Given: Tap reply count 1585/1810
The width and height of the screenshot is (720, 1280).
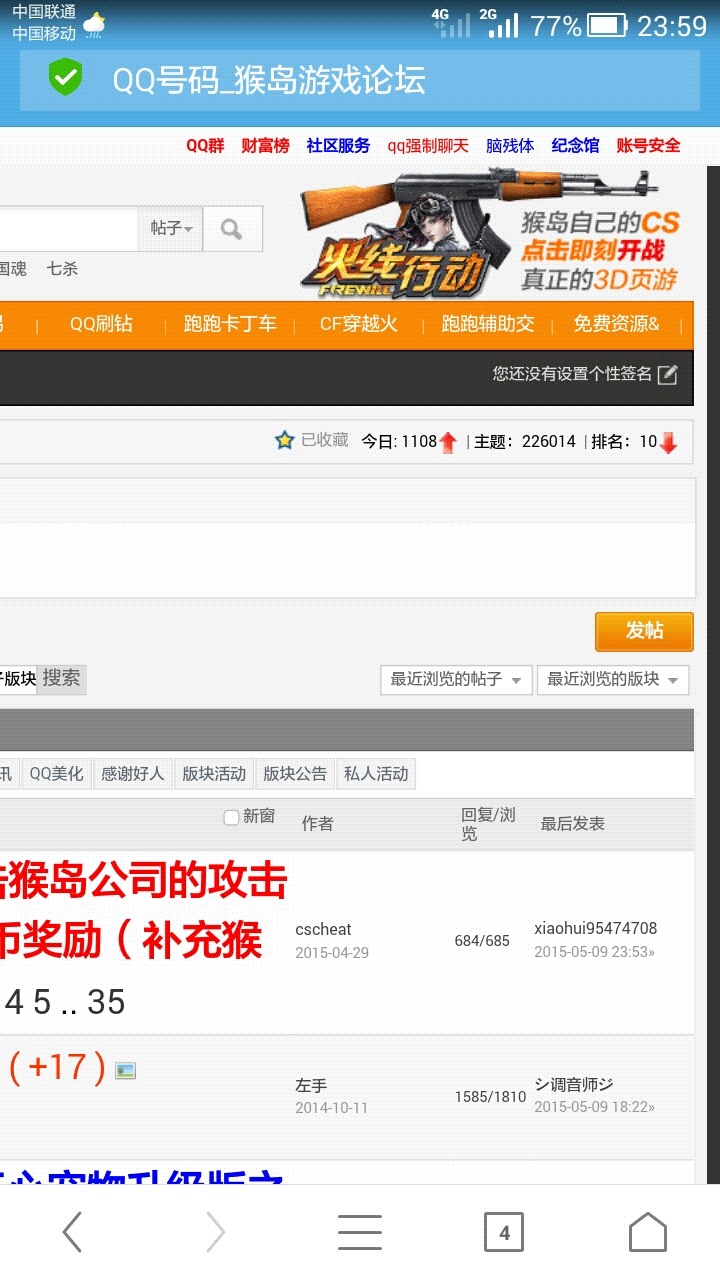Looking at the screenshot, I should pos(490,1097).
